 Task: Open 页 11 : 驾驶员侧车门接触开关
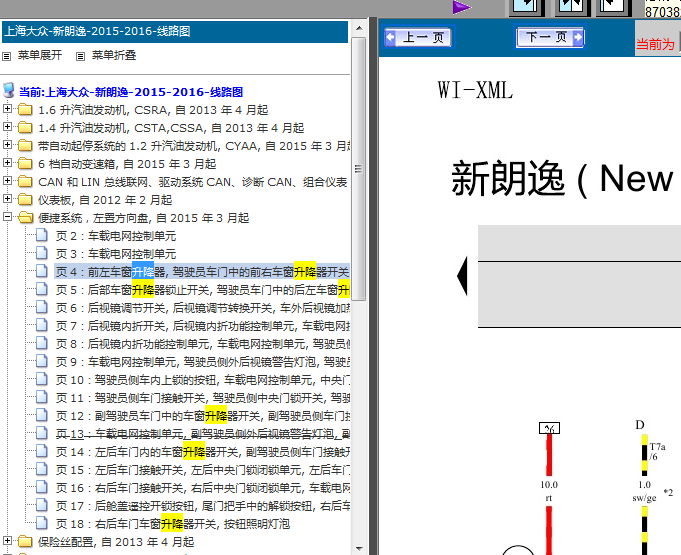202,398
